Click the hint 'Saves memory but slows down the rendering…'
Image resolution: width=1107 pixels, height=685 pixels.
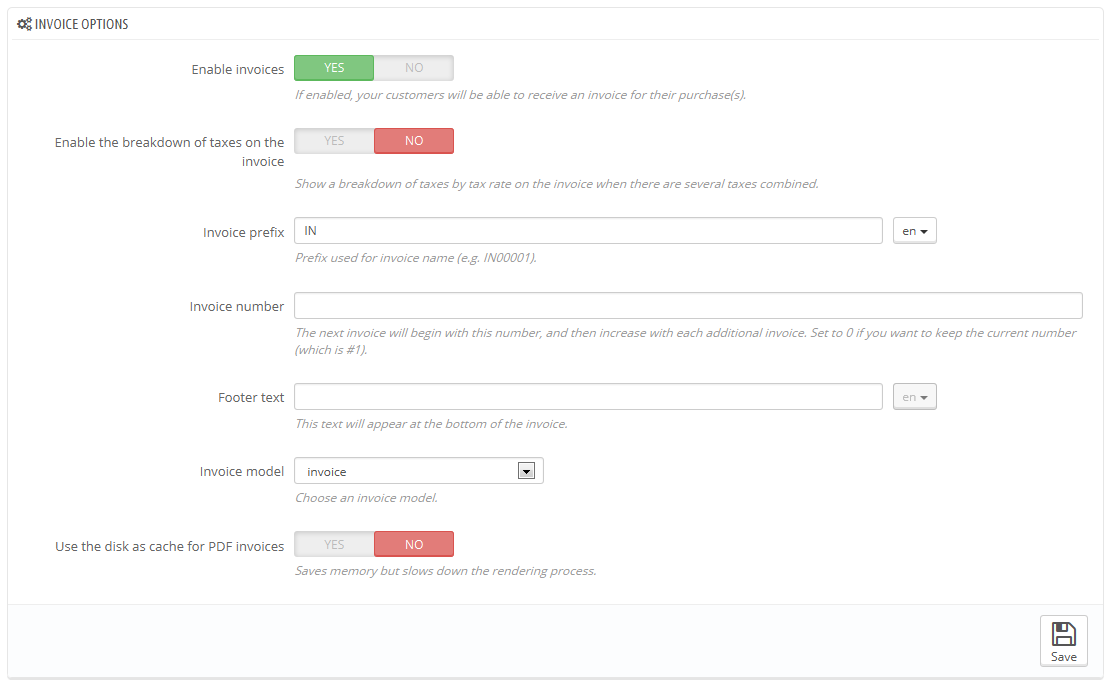445,571
